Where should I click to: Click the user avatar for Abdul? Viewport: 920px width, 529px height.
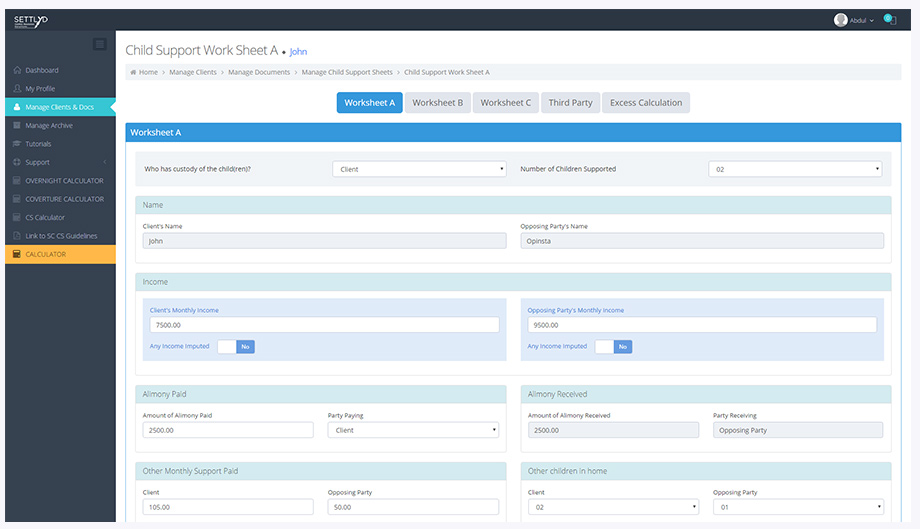840,20
